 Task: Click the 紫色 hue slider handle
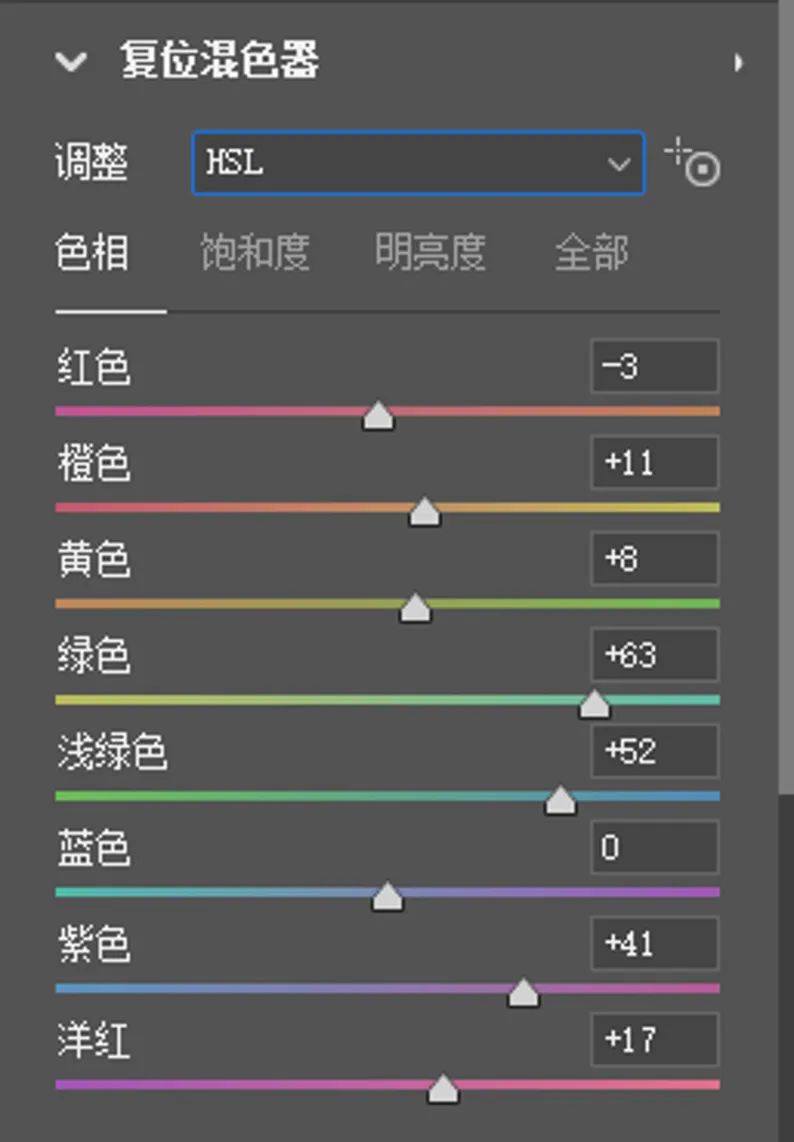(523, 992)
